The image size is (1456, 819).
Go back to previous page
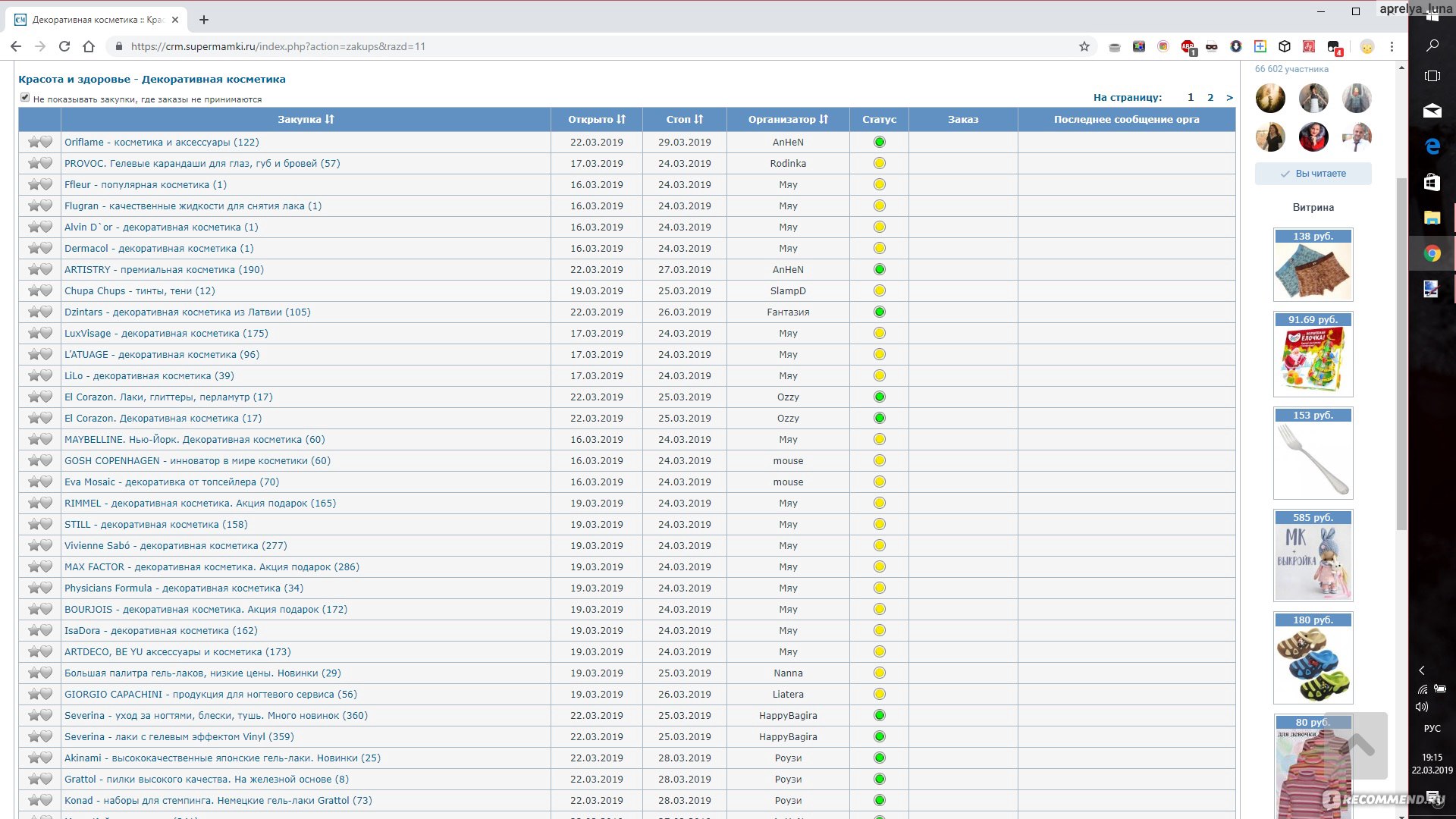tap(16, 46)
